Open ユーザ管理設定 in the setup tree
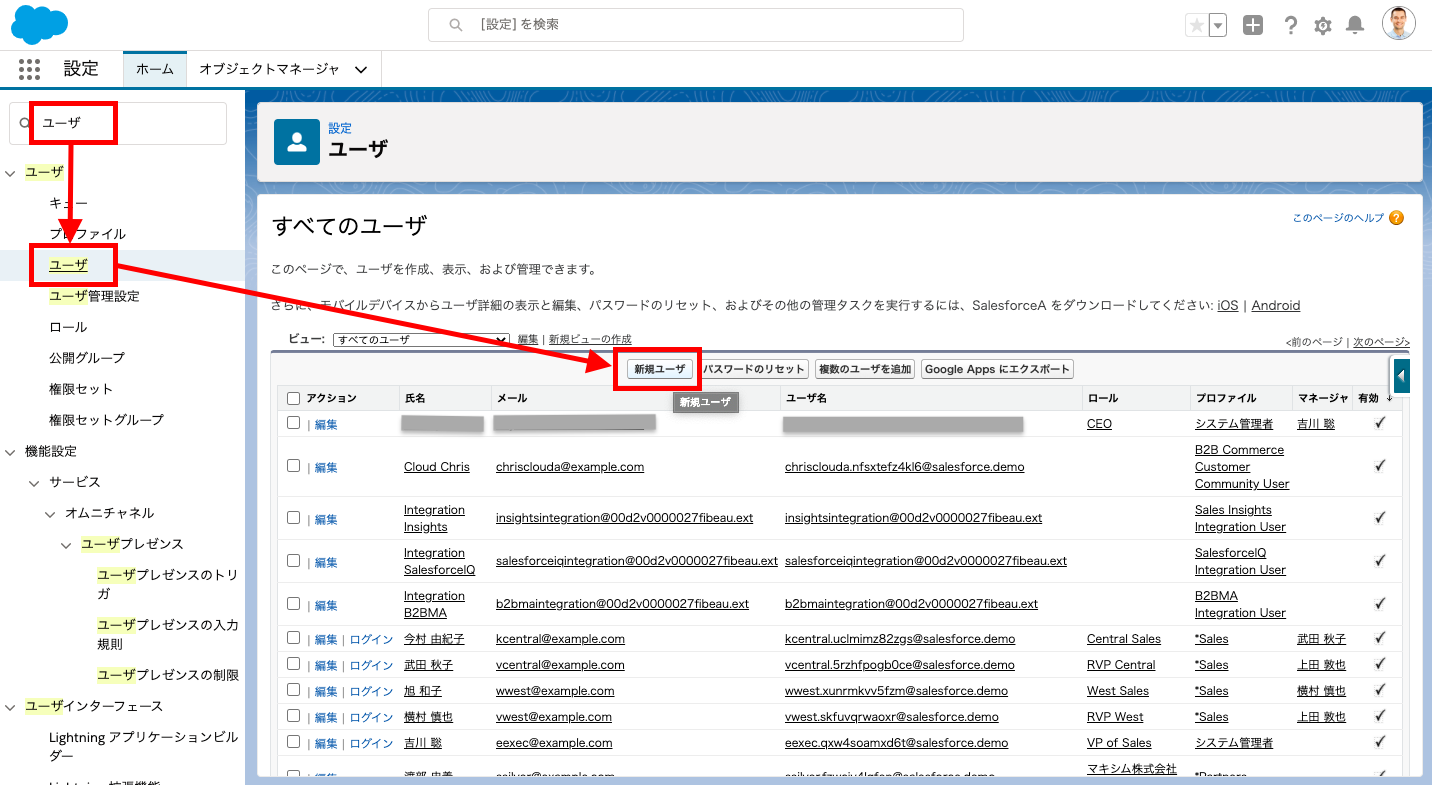The width and height of the screenshot is (1432, 785). pyautogui.click(x=94, y=296)
